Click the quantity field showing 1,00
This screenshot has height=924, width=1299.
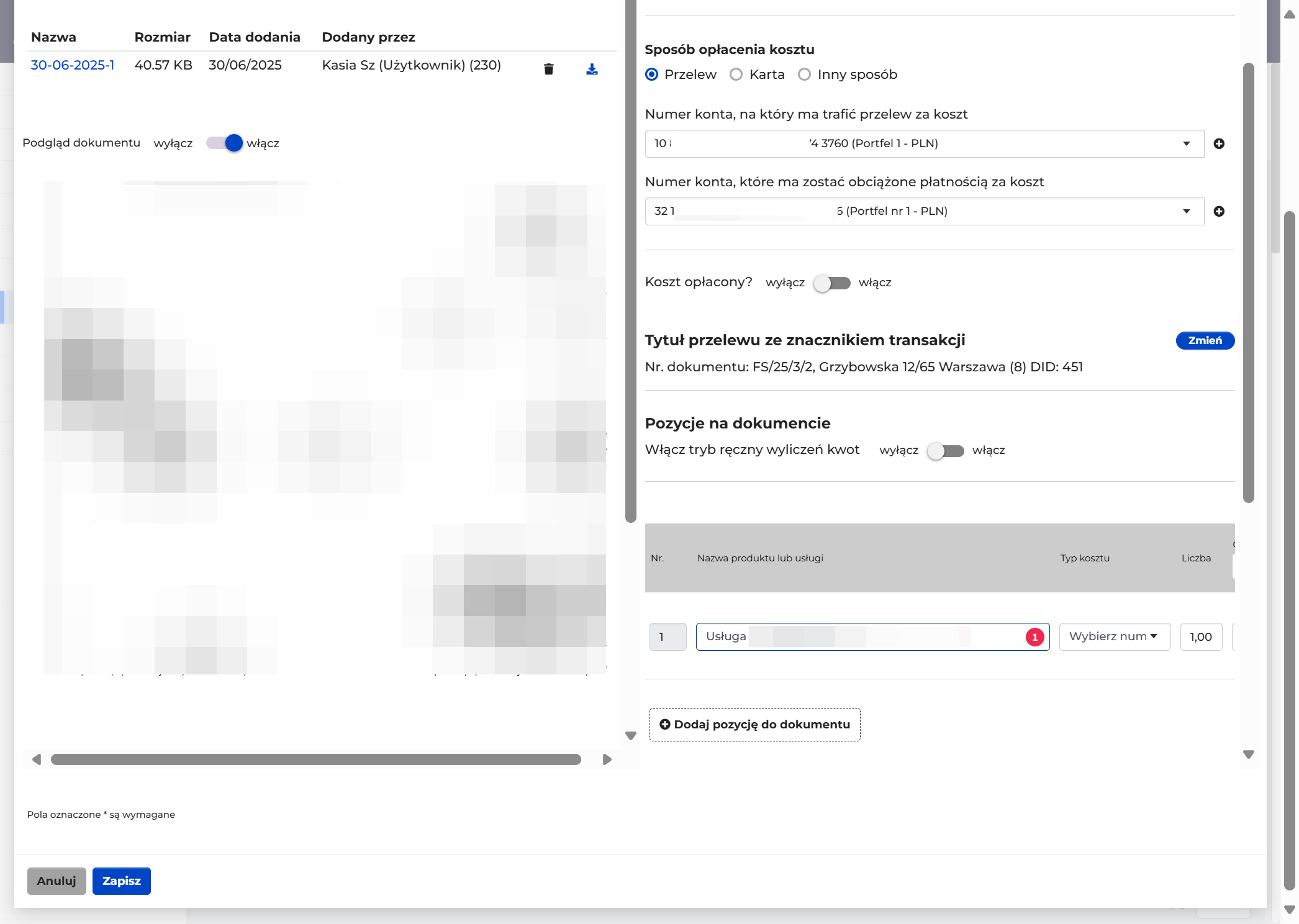(x=1201, y=636)
